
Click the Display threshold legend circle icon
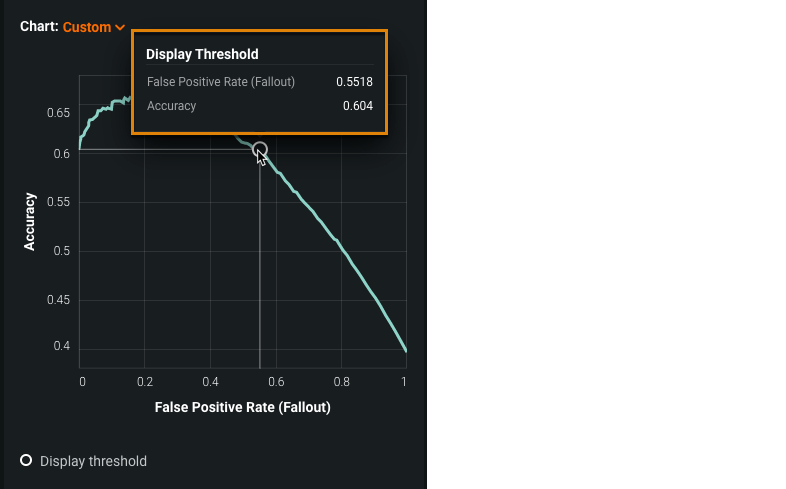tap(26, 460)
